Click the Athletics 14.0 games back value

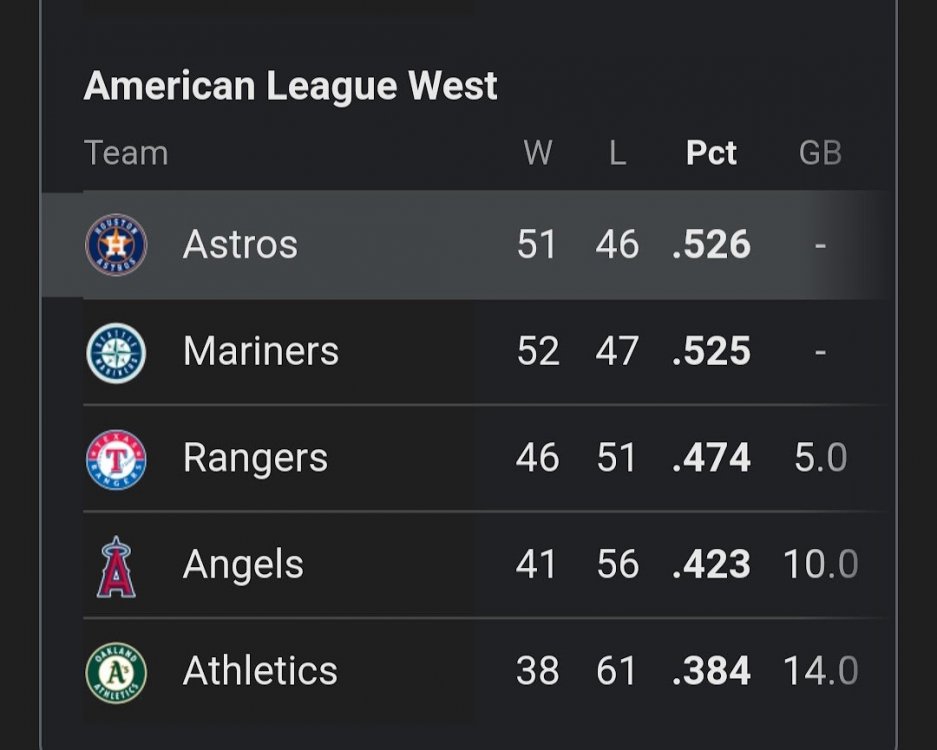pos(820,672)
